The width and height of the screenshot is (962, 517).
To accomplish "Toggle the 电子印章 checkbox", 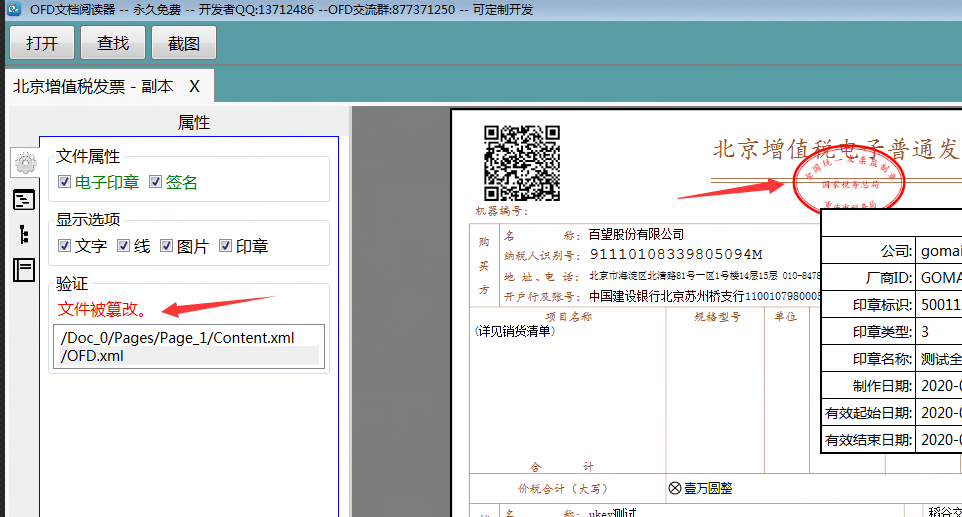I will click(x=64, y=182).
